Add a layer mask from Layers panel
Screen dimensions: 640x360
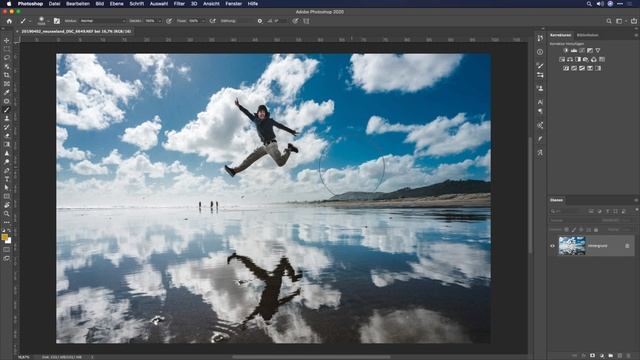(x=593, y=356)
